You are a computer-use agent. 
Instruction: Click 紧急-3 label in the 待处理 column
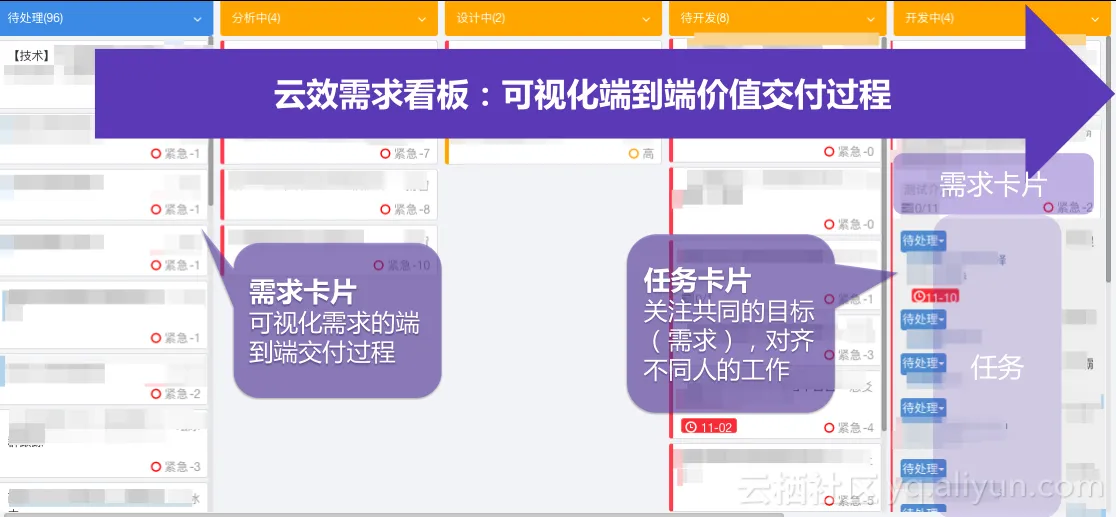(182, 466)
